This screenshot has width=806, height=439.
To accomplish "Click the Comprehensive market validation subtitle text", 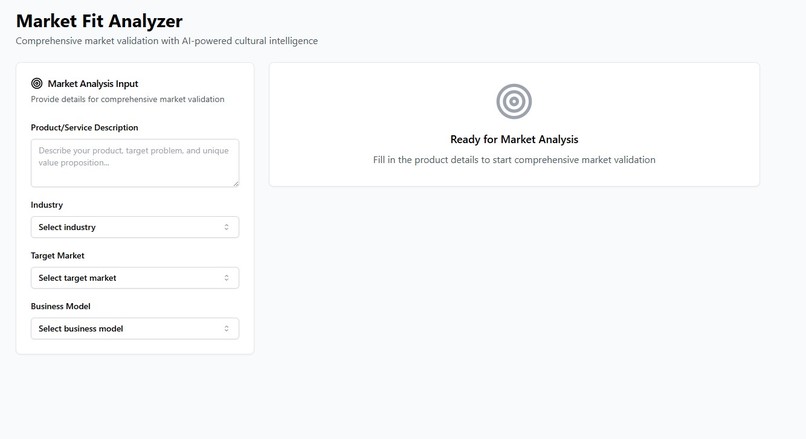I will point(167,41).
